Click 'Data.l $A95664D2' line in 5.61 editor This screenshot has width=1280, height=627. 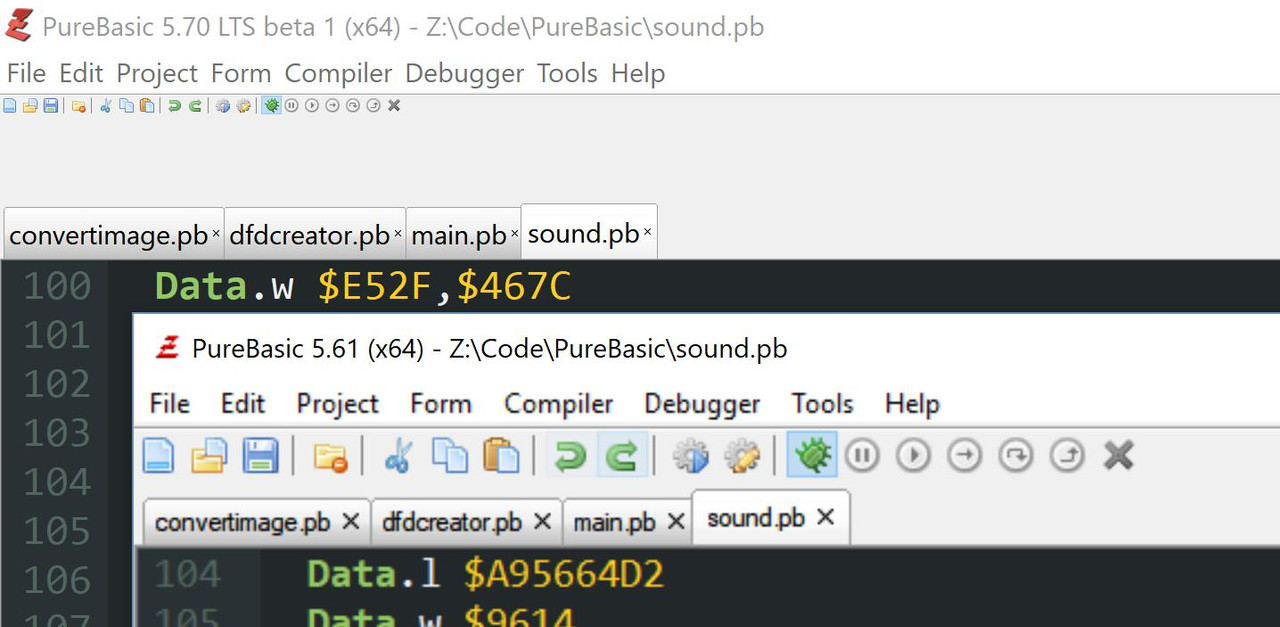[485, 575]
